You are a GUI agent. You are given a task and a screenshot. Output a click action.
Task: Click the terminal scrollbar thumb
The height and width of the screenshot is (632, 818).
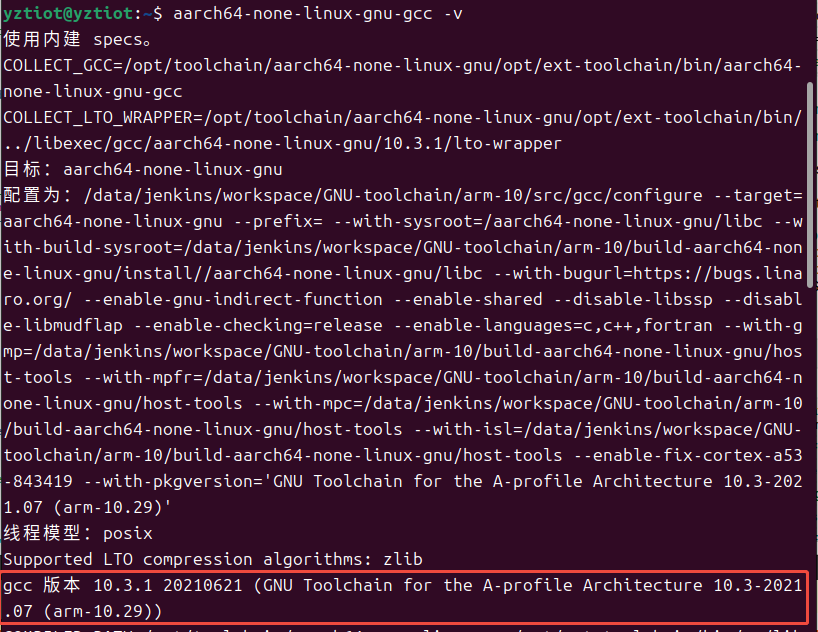click(810, 185)
